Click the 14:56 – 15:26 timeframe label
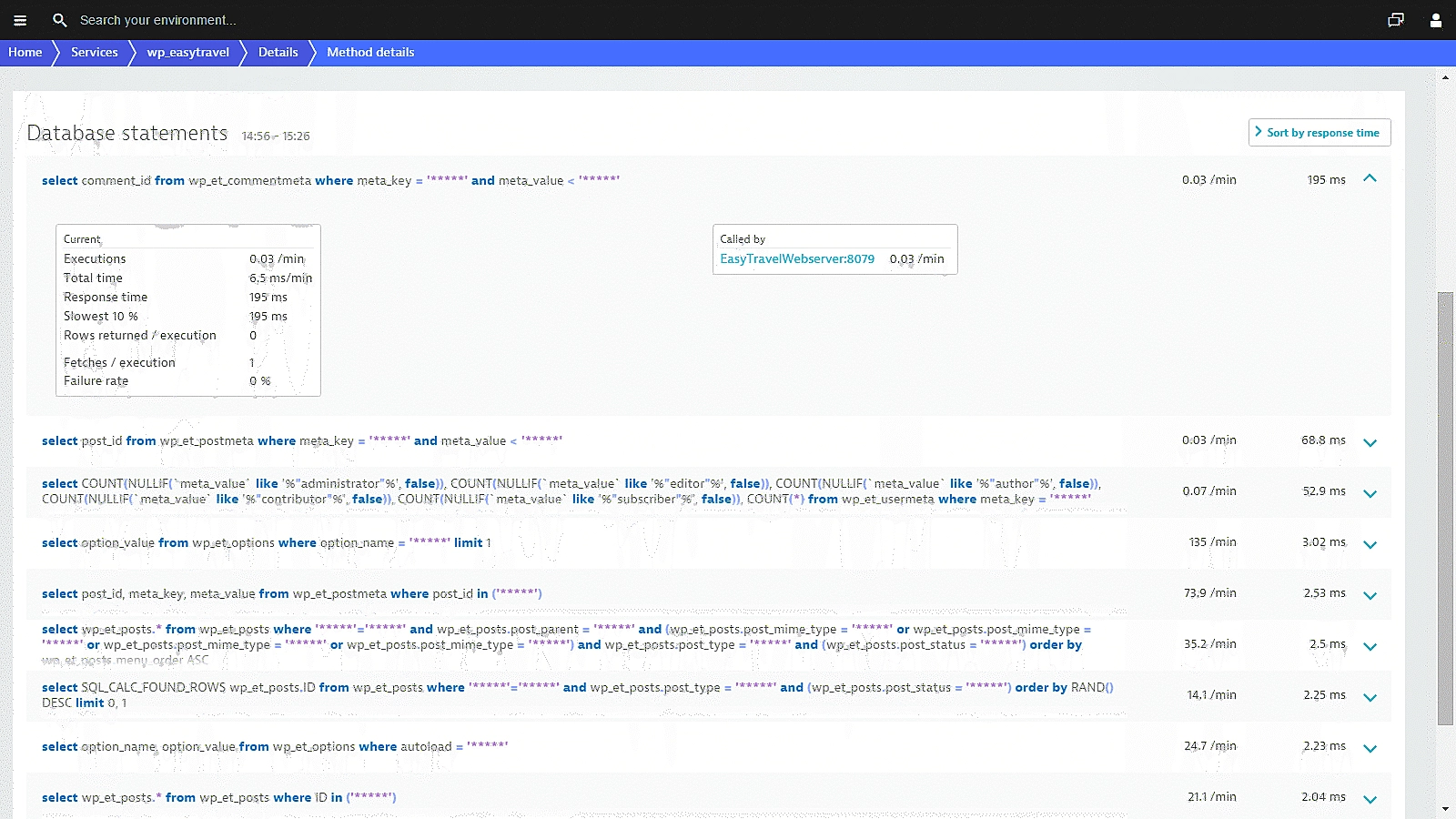This screenshot has height=819, width=1456. pos(276,136)
